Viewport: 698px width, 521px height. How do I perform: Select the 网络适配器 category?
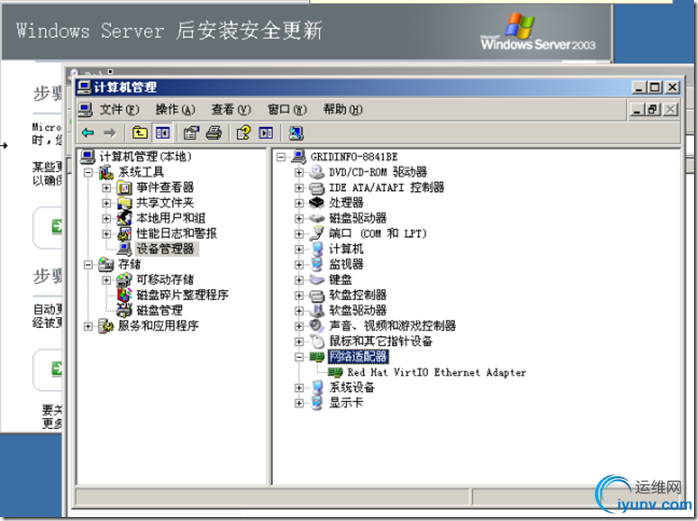point(358,357)
